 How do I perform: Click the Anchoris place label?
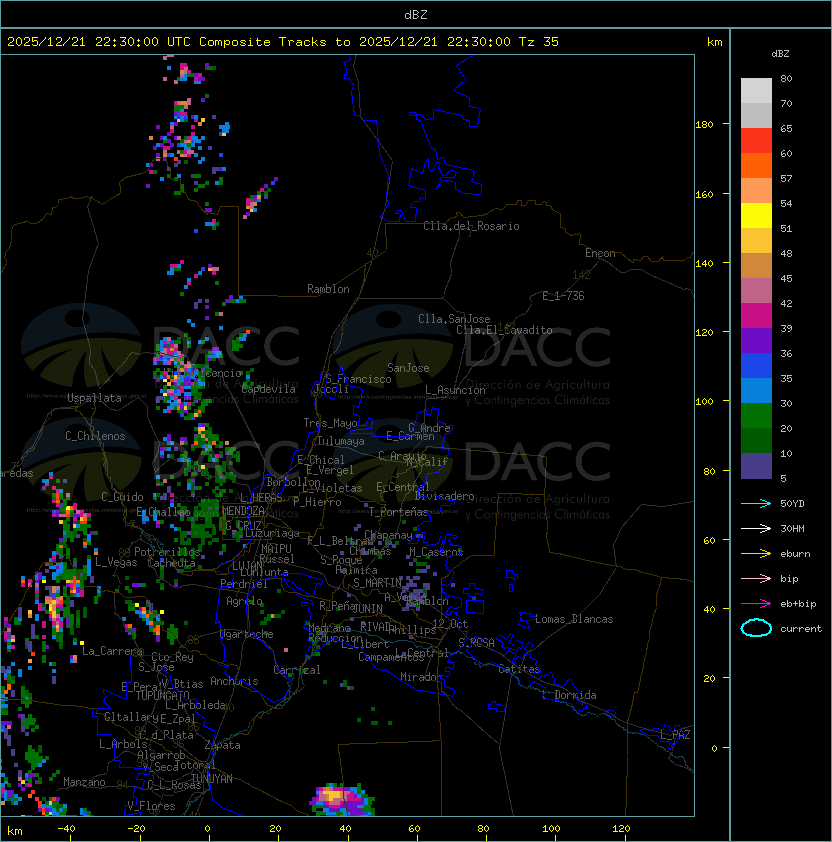(x=234, y=681)
